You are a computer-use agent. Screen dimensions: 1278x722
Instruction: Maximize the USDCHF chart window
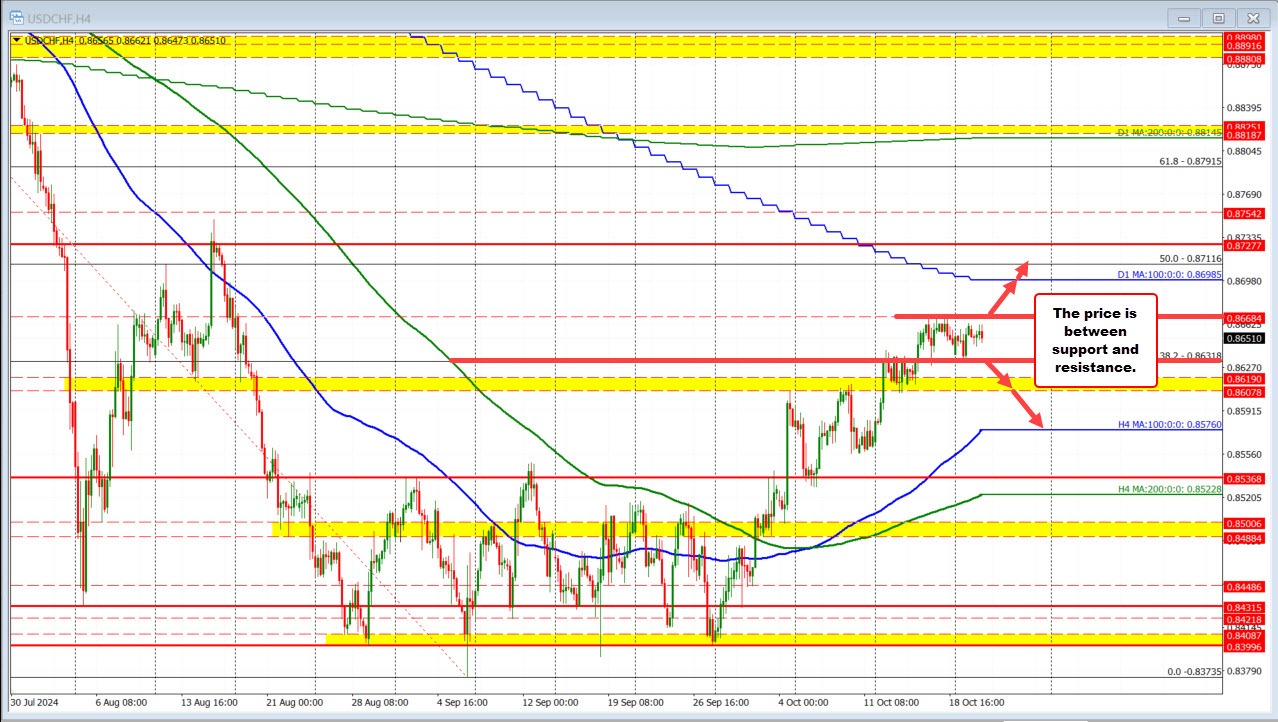tap(1218, 17)
